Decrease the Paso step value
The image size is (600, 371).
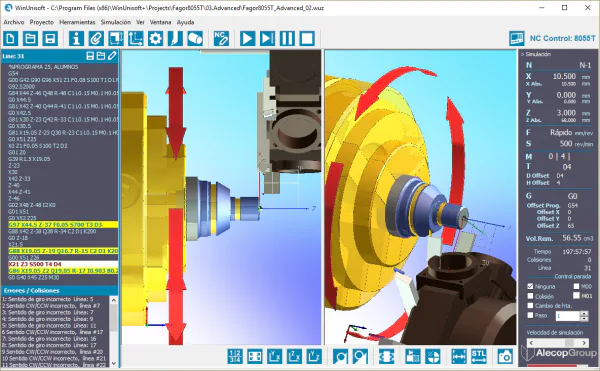[x=584, y=319]
